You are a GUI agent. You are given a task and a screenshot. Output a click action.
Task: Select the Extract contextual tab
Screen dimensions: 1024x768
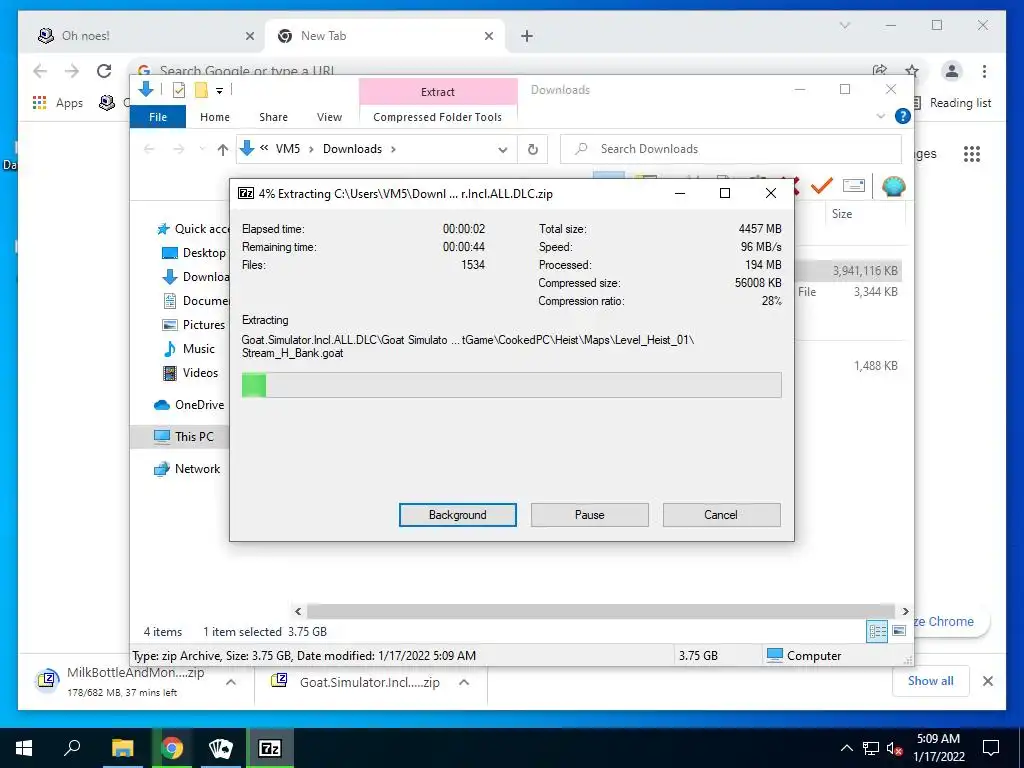point(438,91)
